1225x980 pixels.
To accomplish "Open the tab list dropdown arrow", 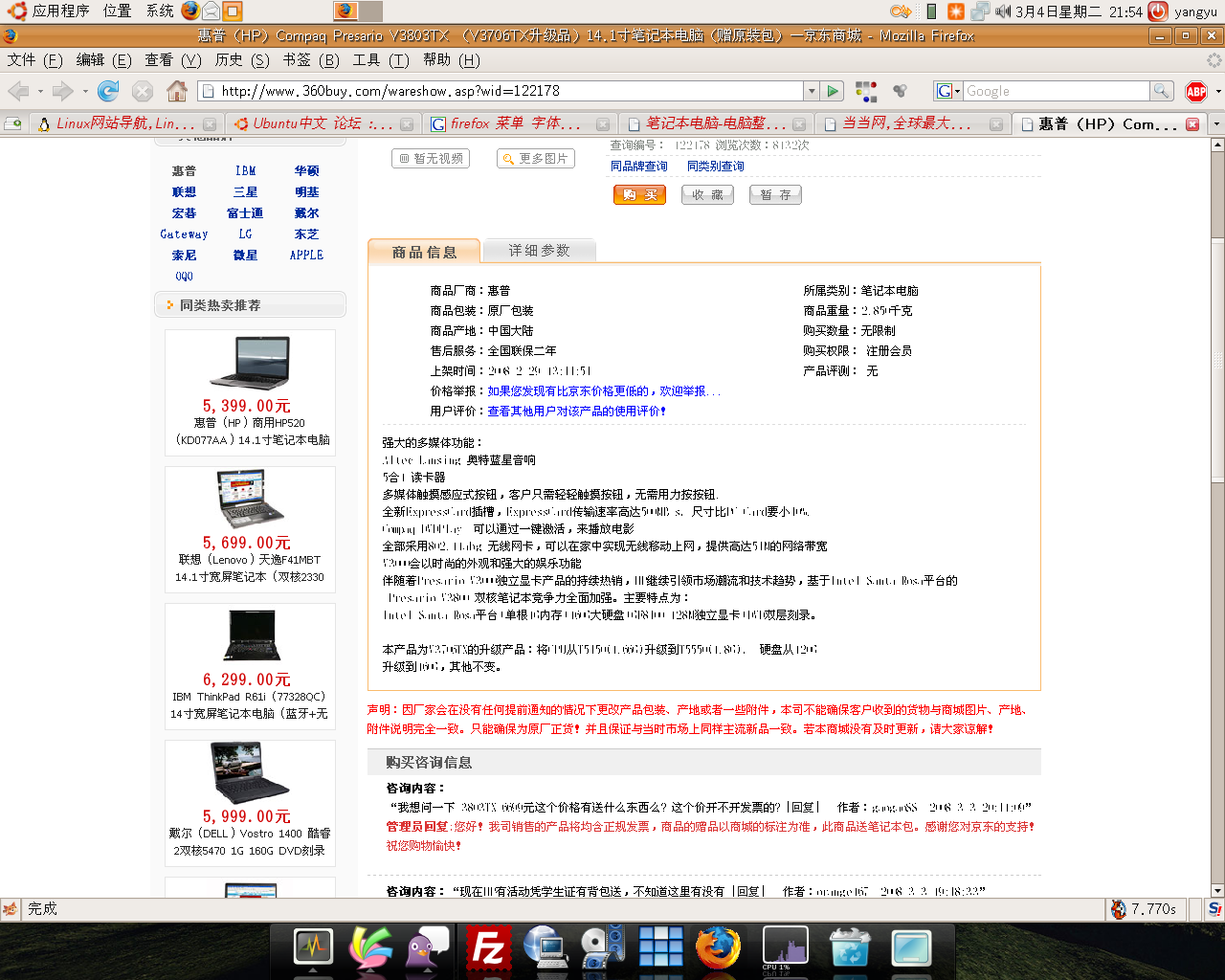I will point(1216,123).
